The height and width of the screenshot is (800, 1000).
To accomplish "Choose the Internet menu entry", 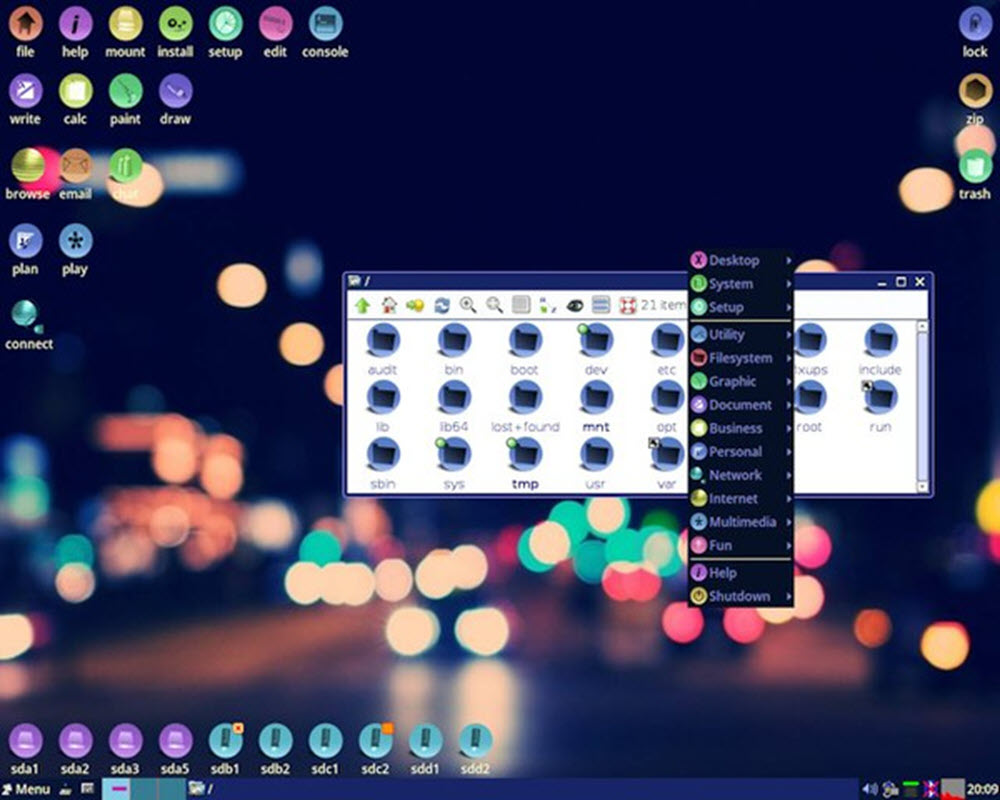I will 733,498.
